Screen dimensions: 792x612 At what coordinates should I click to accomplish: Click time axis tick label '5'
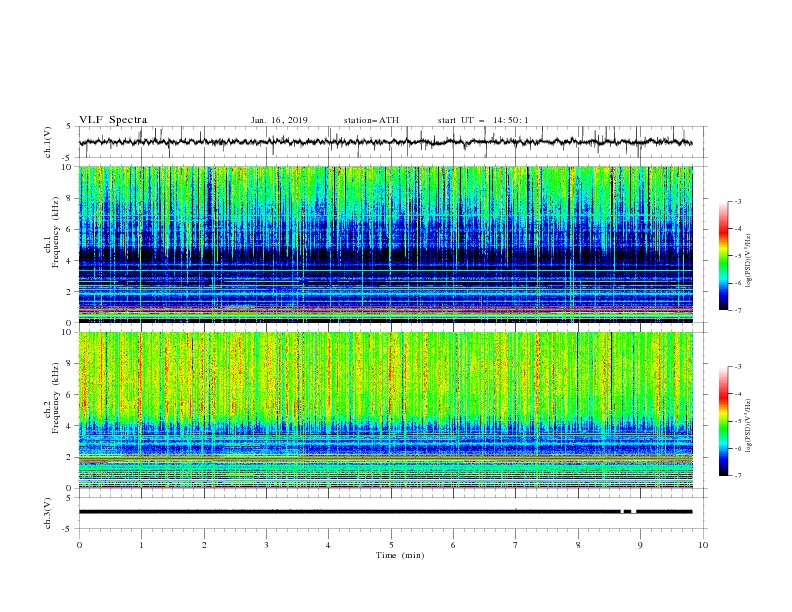[391, 545]
